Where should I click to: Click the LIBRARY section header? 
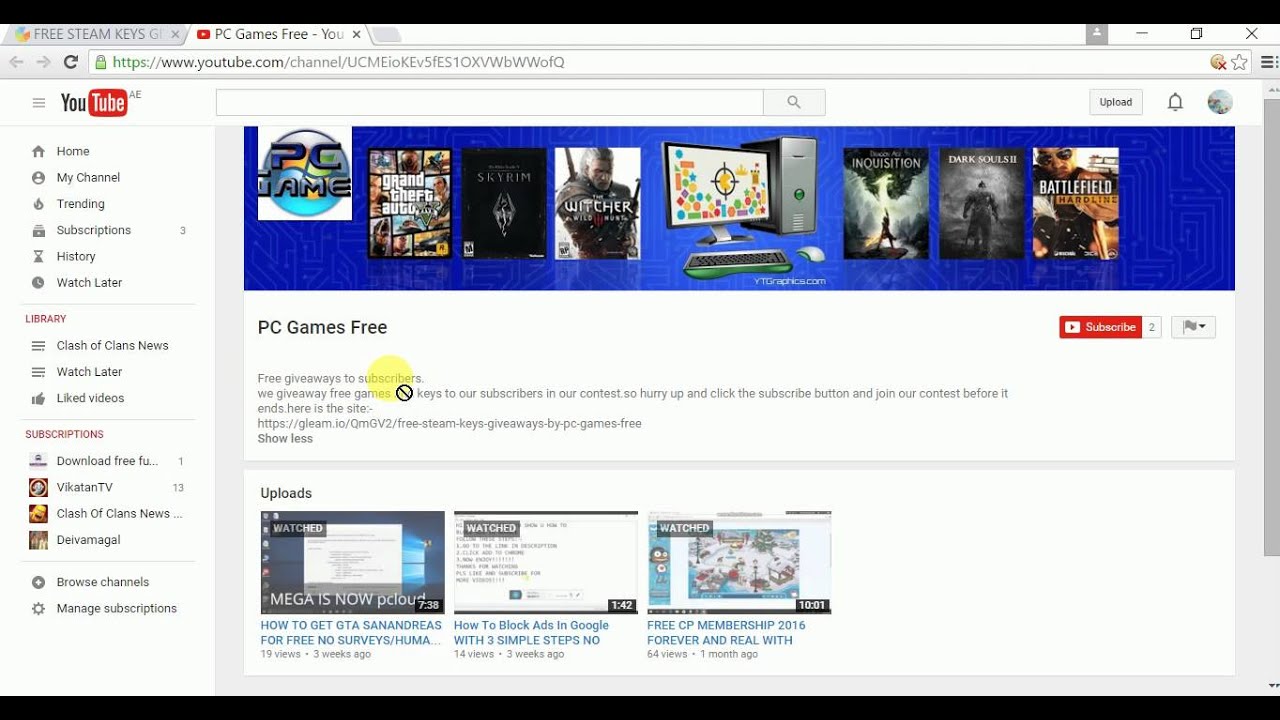(46, 319)
